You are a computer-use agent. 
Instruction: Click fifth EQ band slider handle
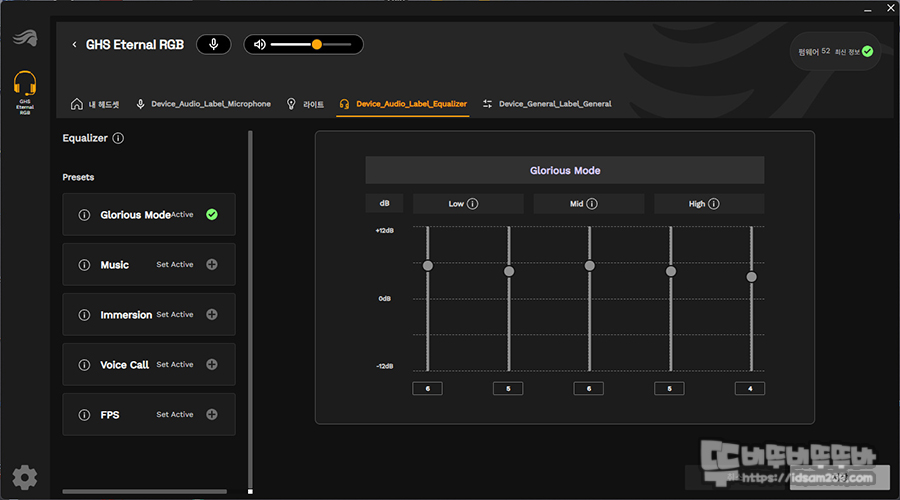(x=751, y=277)
